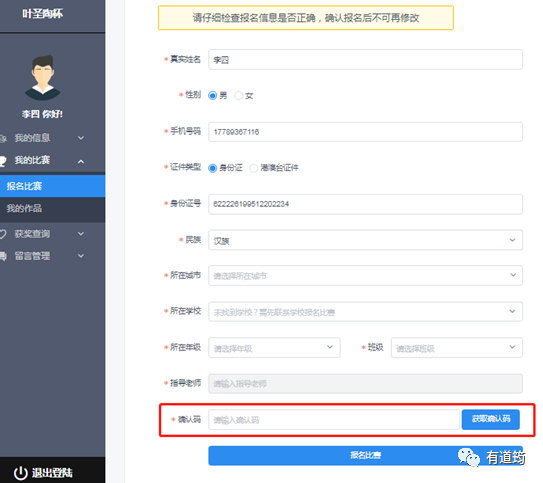Open the 民族 dropdown showing 汉族
This screenshot has height=483, width=543.
click(365, 240)
